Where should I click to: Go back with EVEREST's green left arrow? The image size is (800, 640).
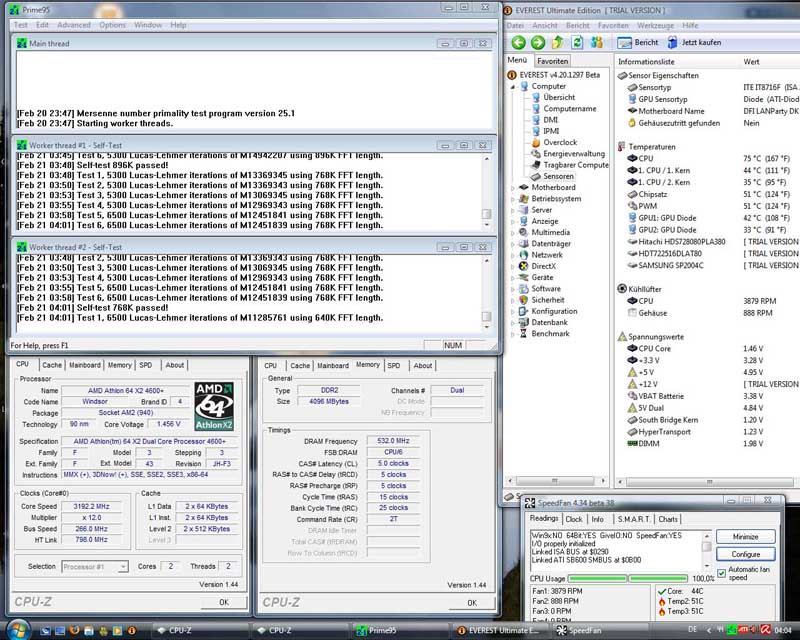(518, 42)
